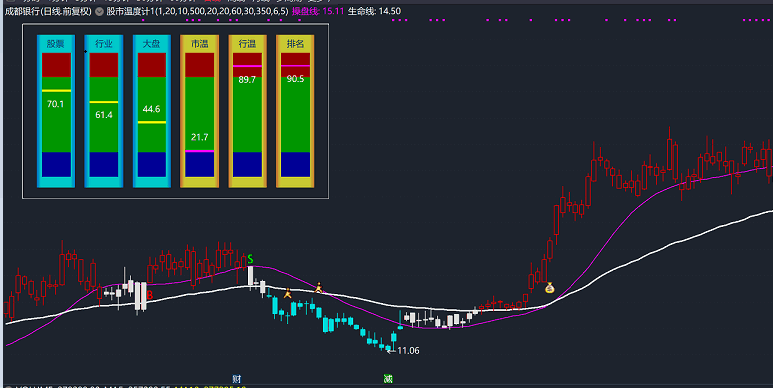Click the 股票 thermometer header

56,44
